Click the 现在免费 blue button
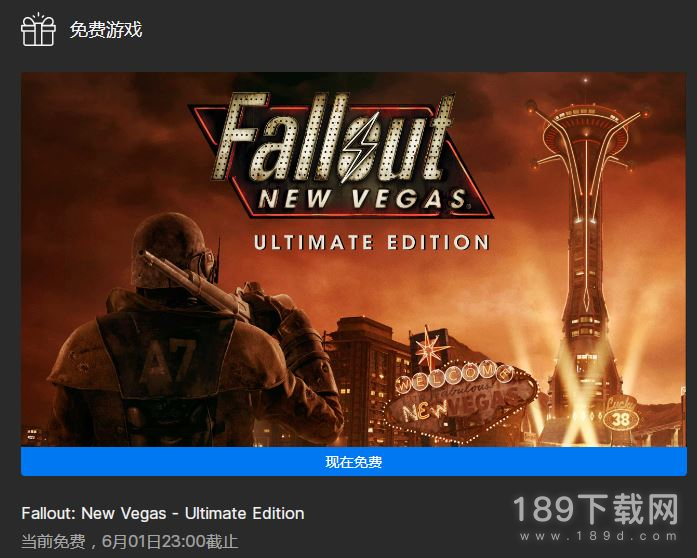 pyautogui.click(x=354, y=462)
